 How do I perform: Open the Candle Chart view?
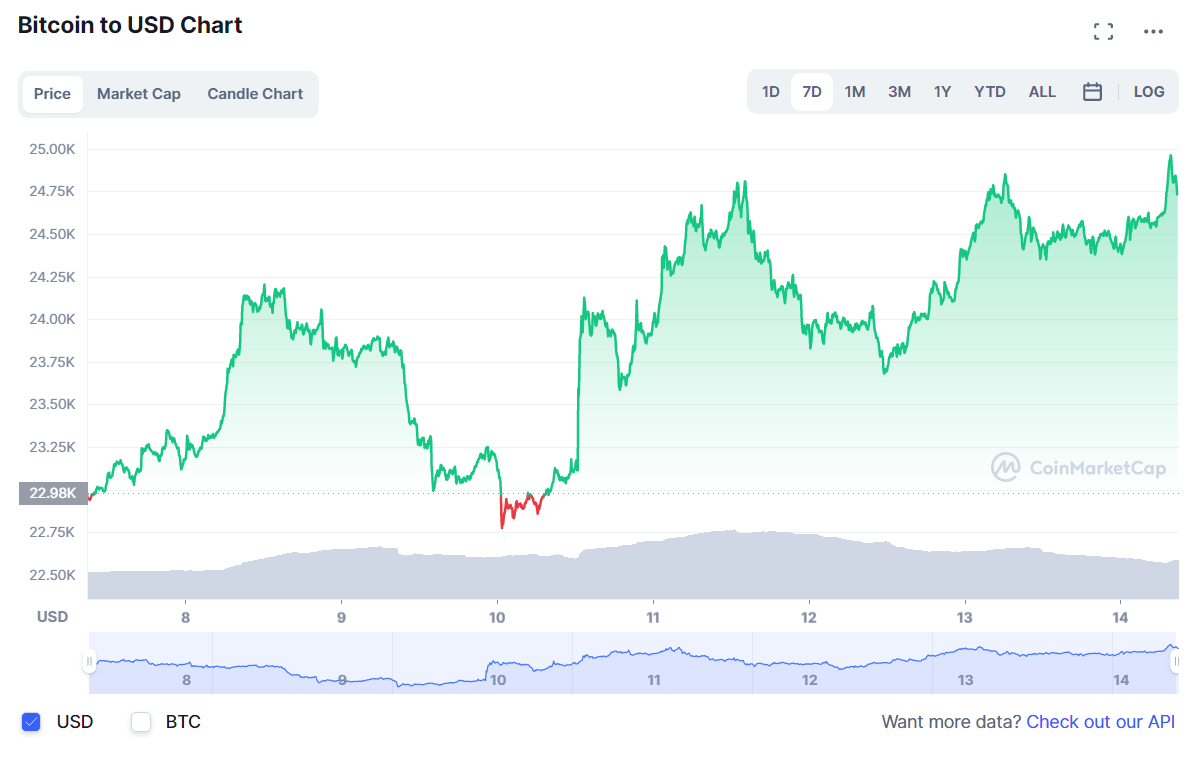click(x=255, y=93)
